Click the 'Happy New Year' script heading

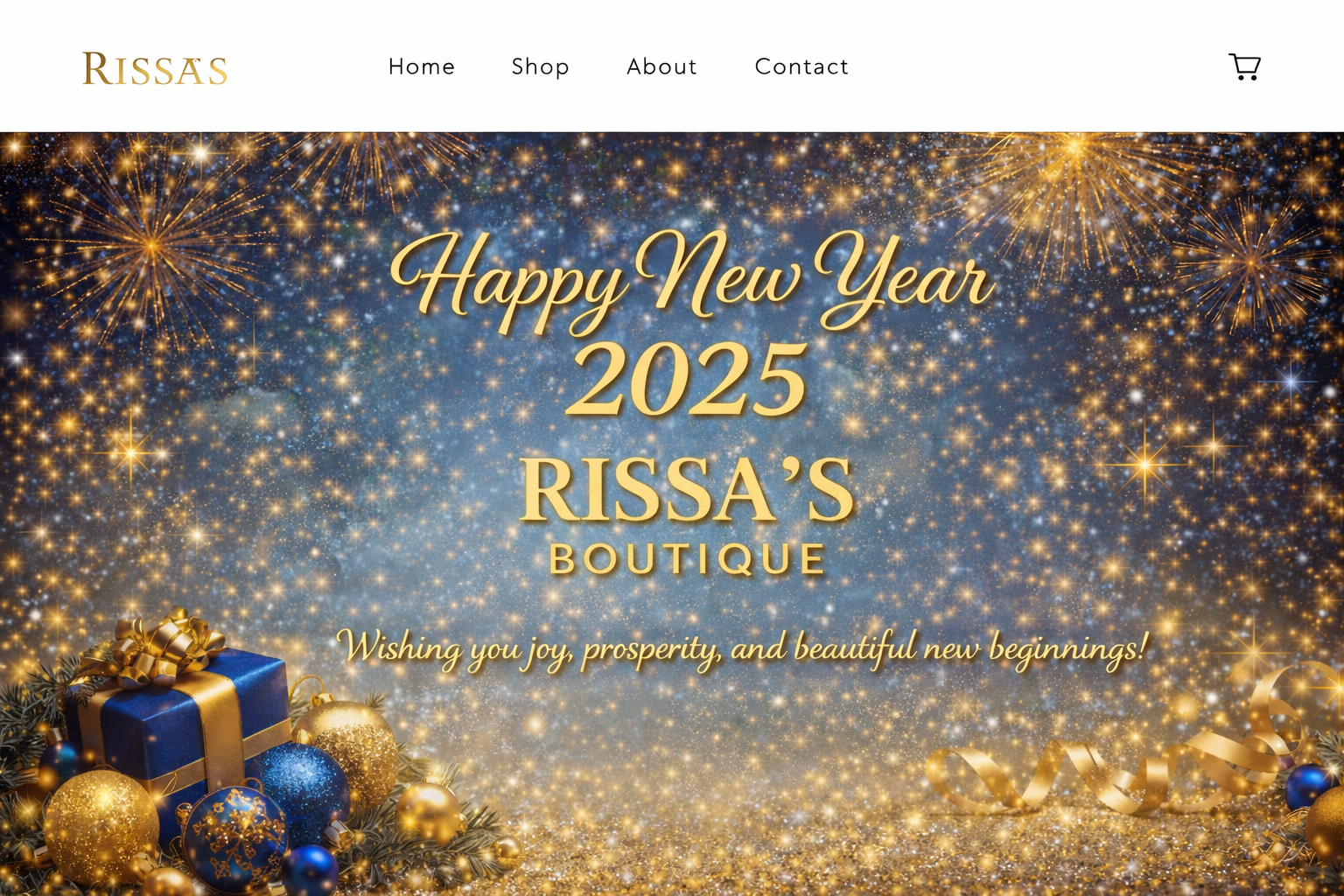point(691,278)
